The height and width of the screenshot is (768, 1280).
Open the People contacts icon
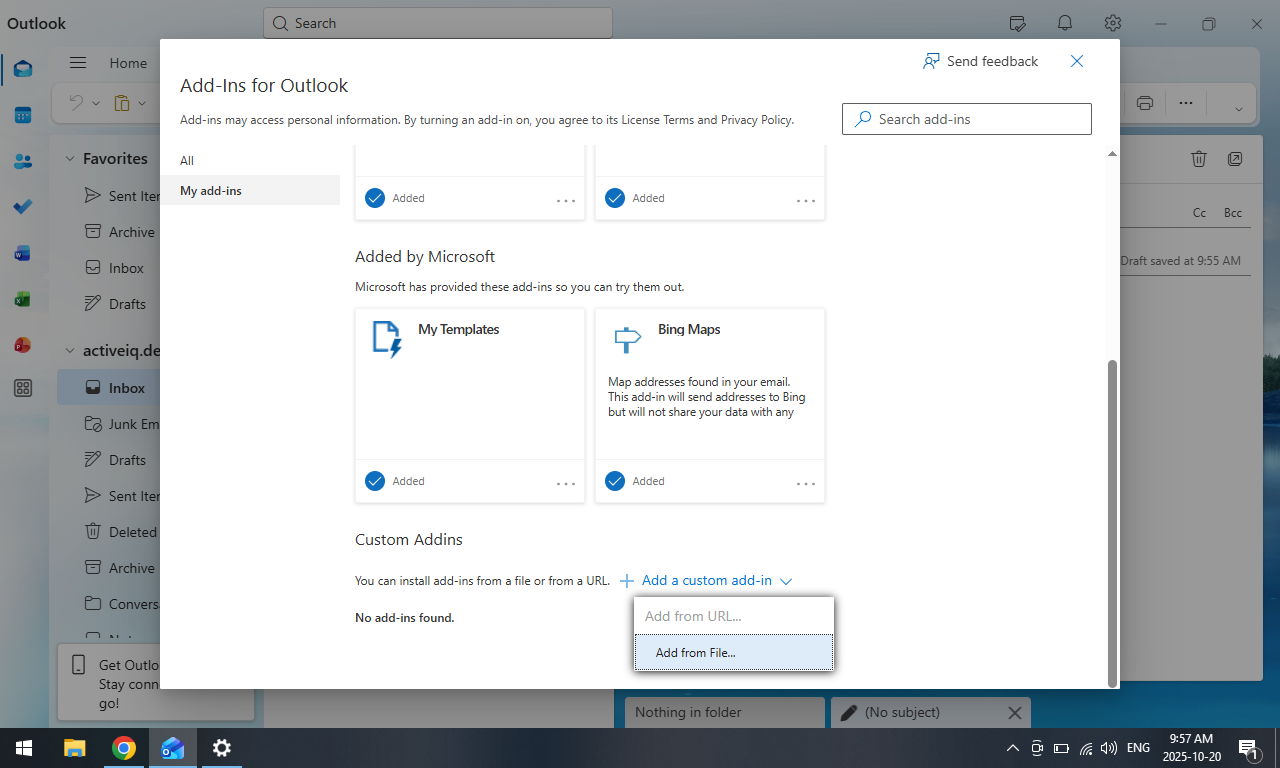point(22,161)
